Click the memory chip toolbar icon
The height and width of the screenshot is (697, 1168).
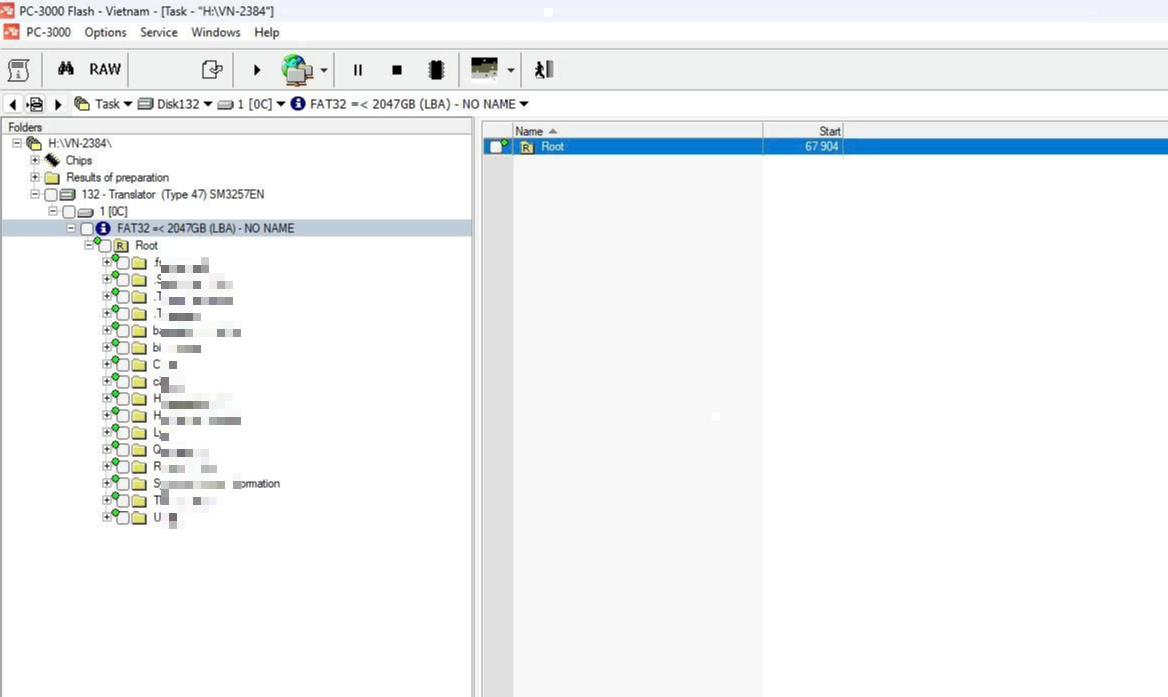[437, 70]
